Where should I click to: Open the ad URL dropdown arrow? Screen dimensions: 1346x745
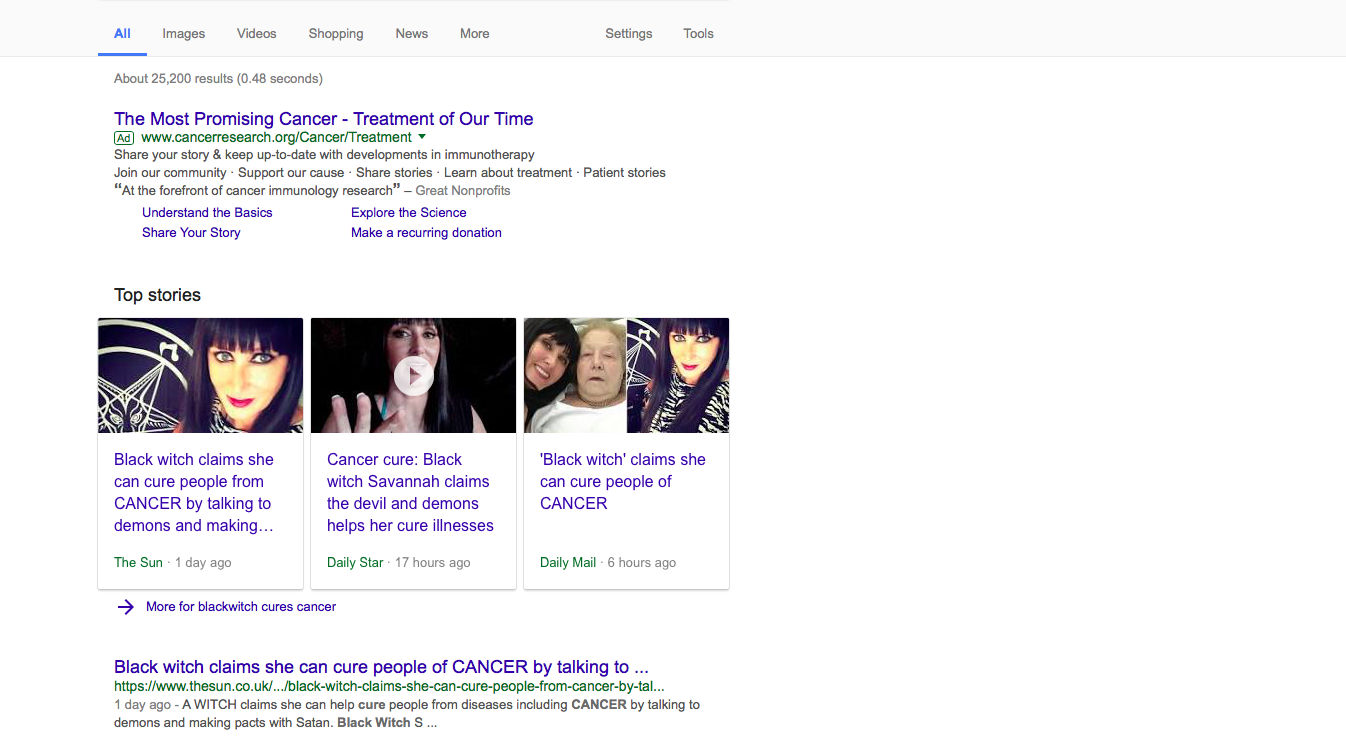422,137
